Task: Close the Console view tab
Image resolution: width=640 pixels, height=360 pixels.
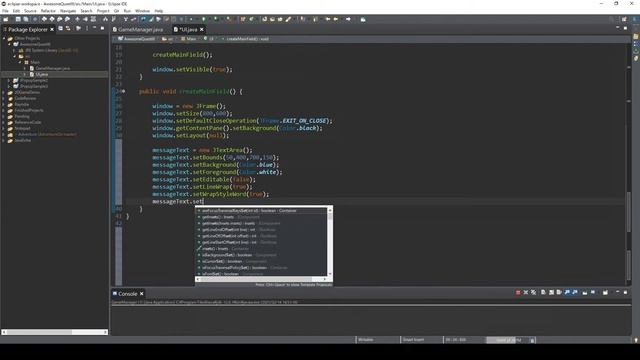Action: pos(142,293)
